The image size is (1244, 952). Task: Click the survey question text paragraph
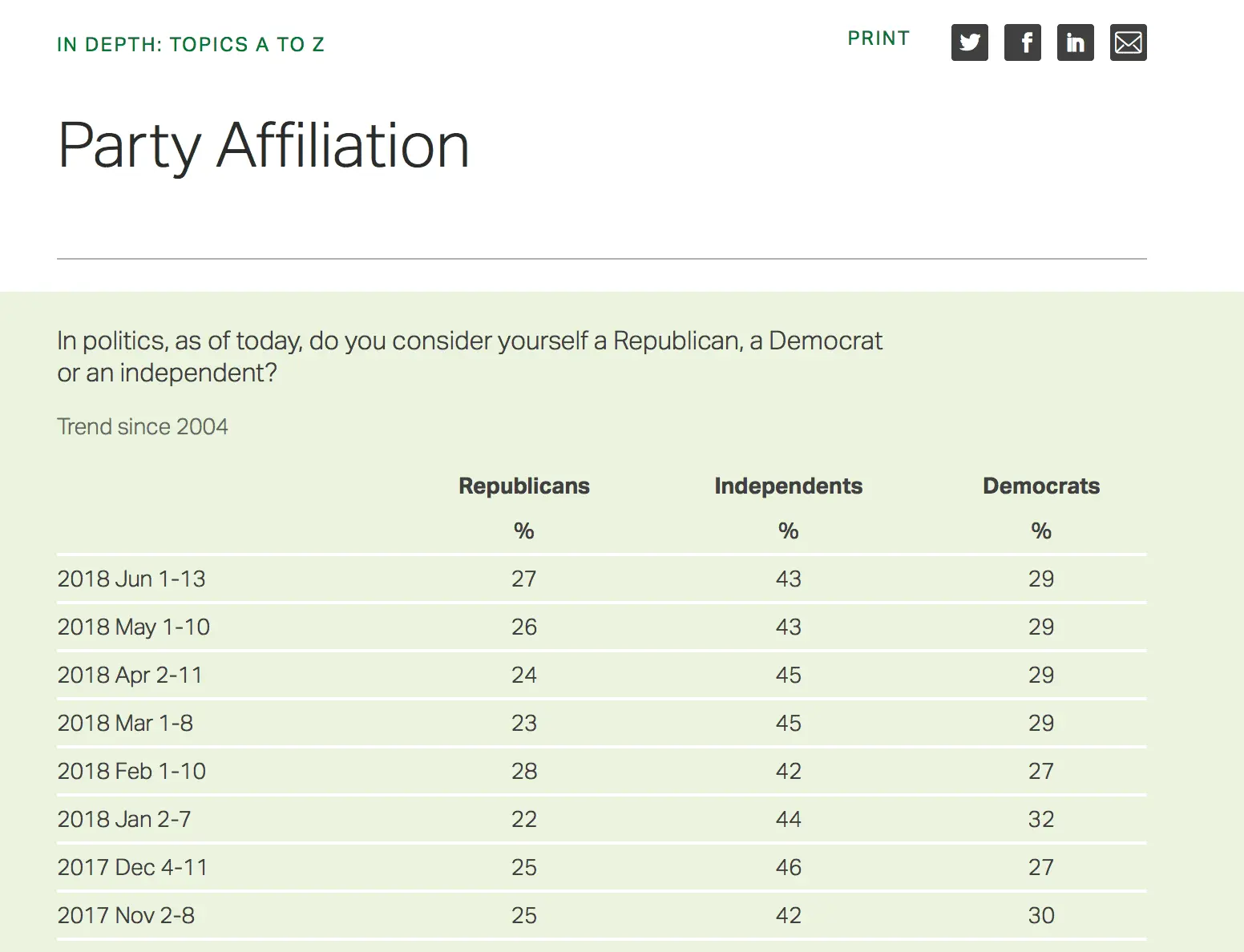pyautogui.click(x=469, y=357)
